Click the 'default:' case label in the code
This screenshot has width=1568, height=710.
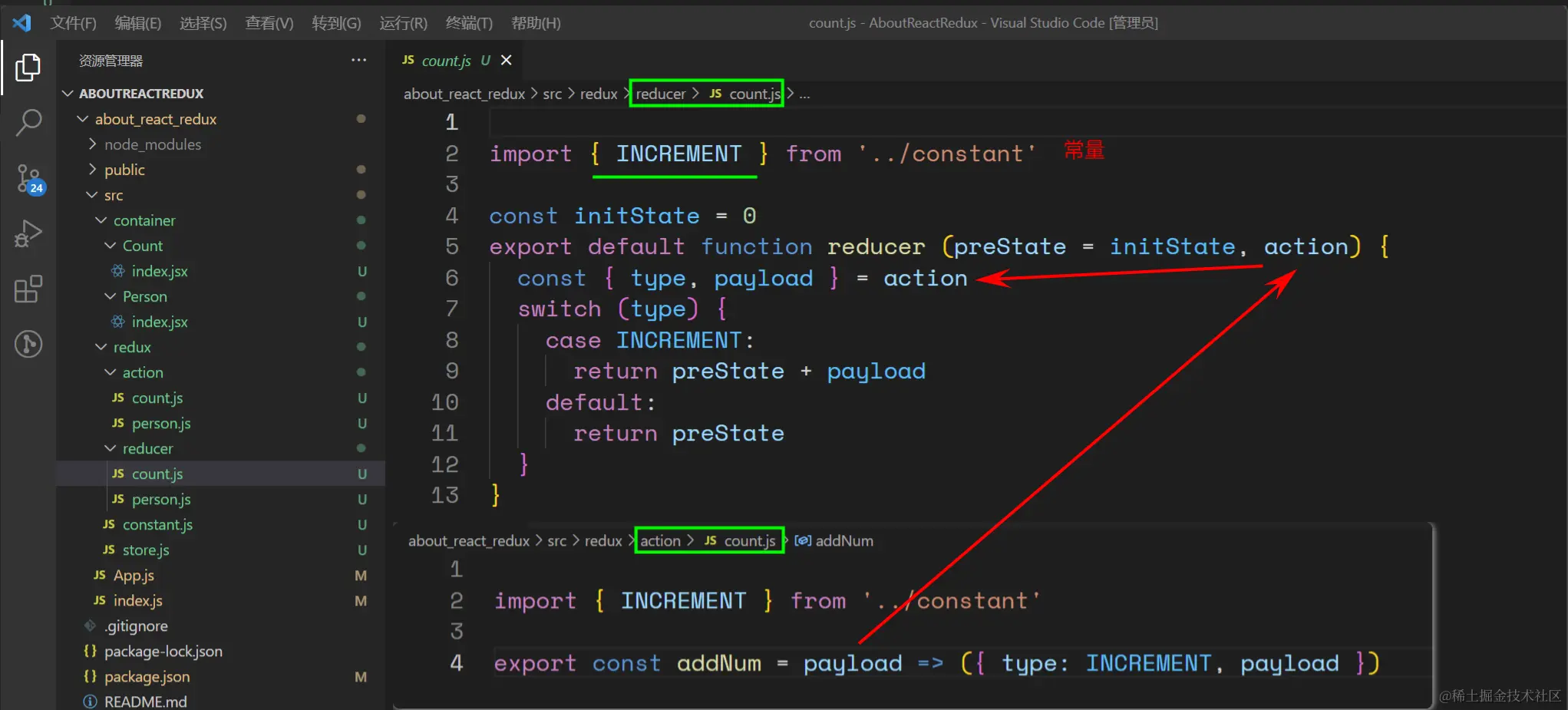pos(601,402)
